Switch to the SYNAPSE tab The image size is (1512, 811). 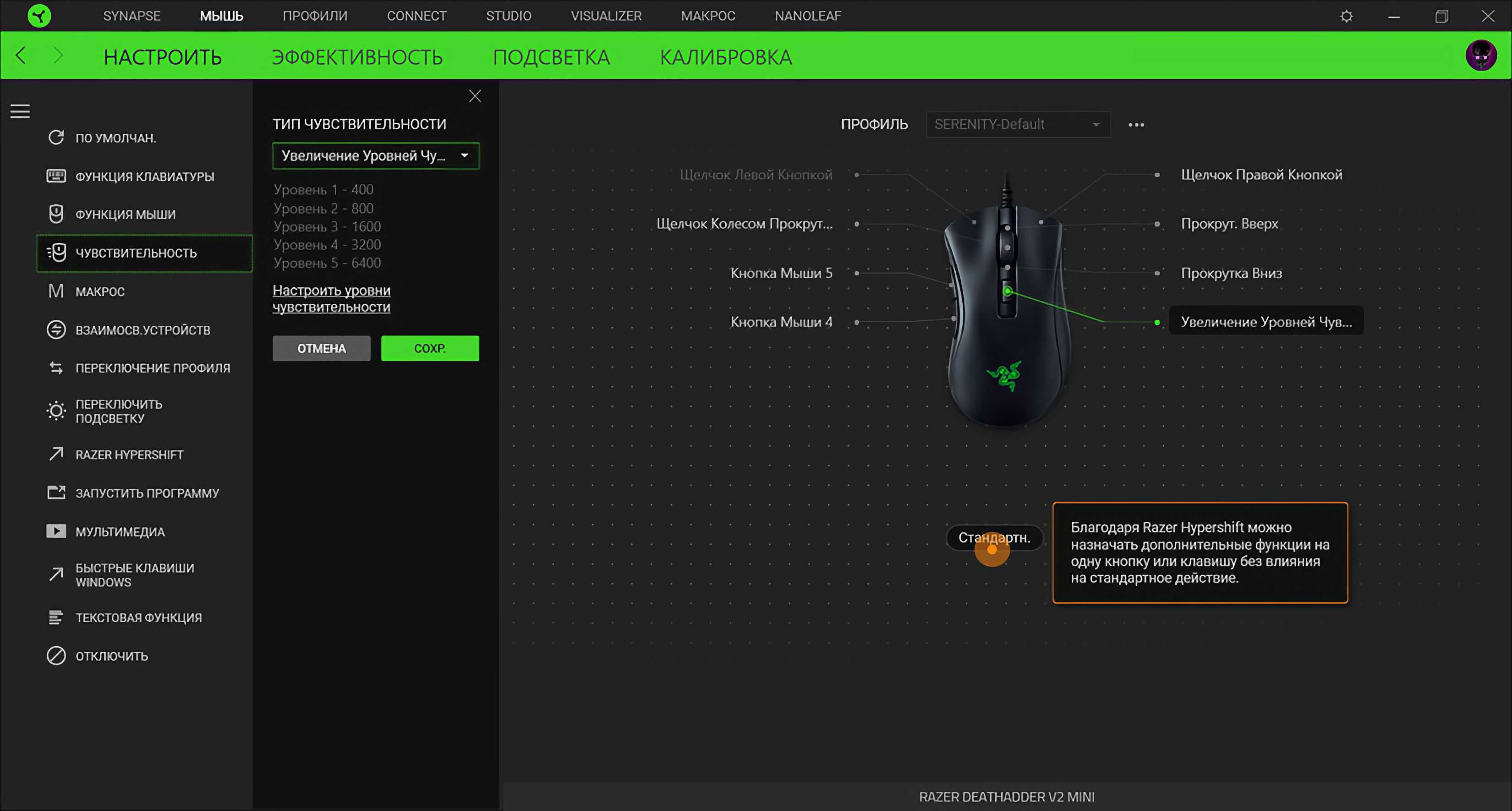[x=131, y=16]
